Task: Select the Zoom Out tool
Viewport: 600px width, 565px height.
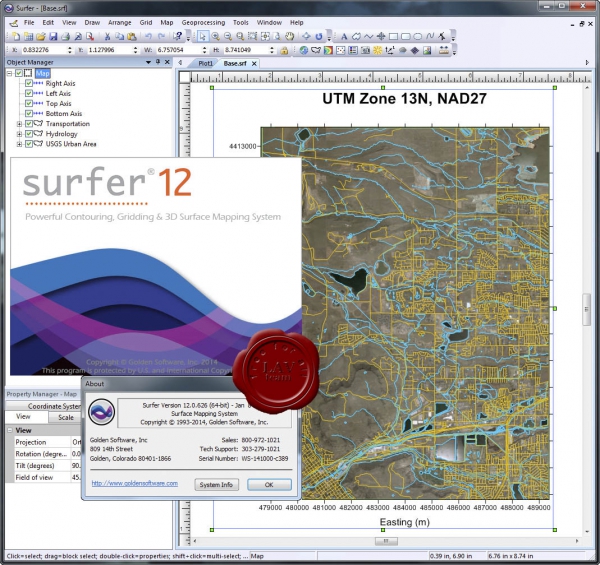Action: [x=228, y=36]
